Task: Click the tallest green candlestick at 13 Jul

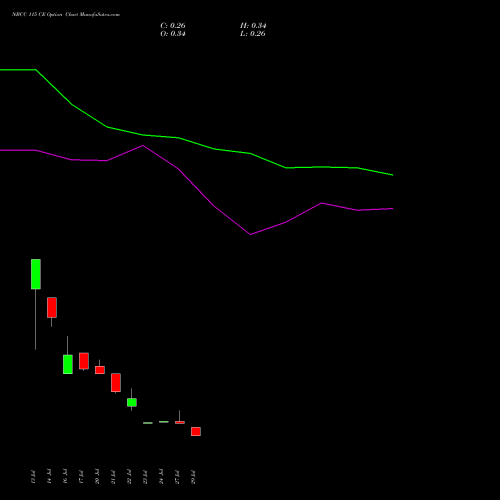Action: [x=36, y=274]
